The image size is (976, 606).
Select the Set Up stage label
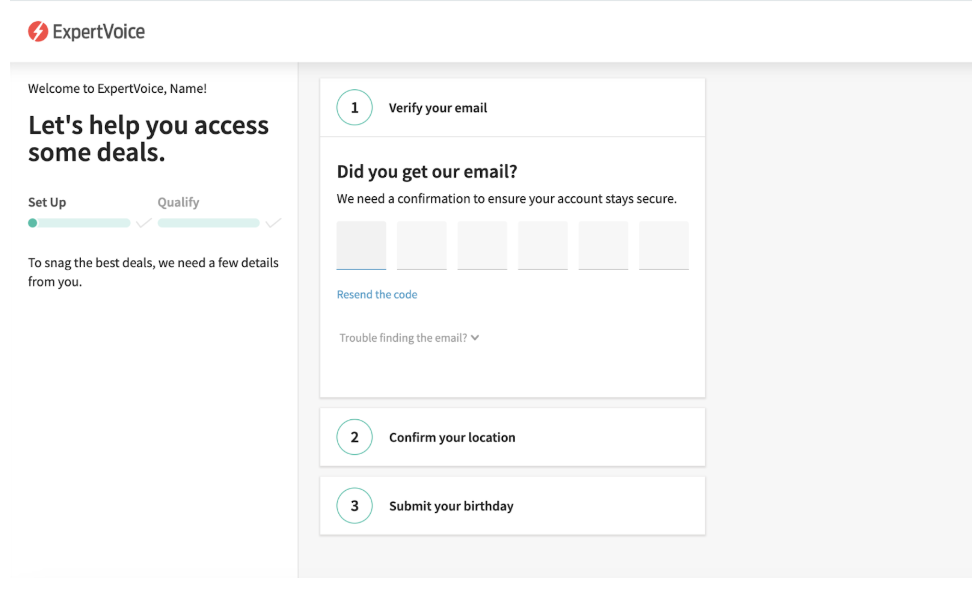(47, 202)
